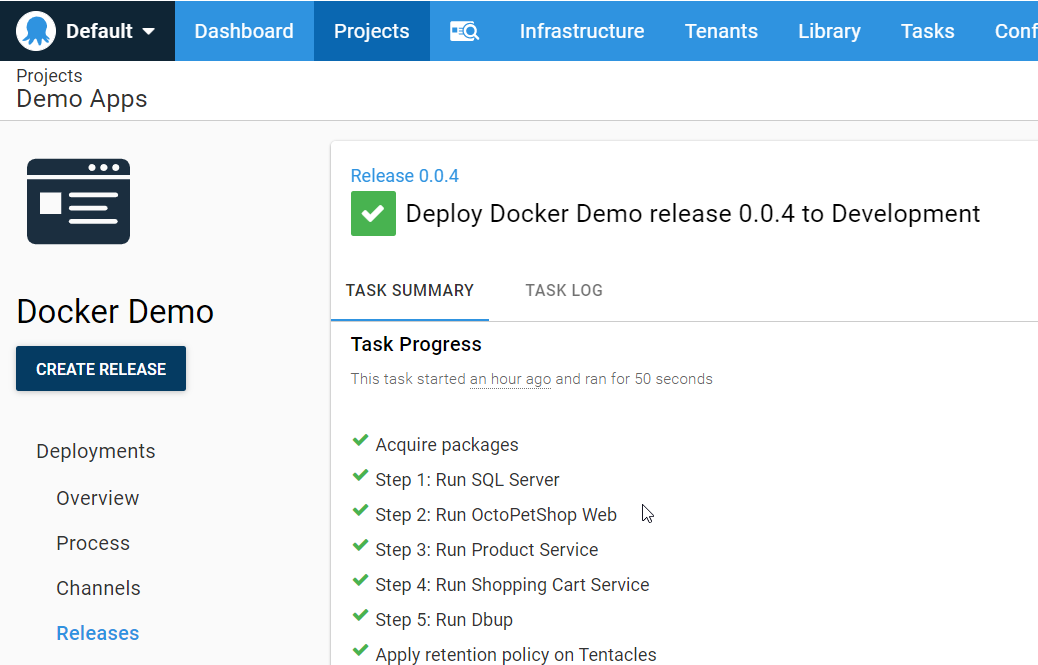Image resolution: width=1038 pixels, height=665 pixels.
Task: Click the green deployment success checkmark icon
Action: pyautogui.click(x=373, y=214)
